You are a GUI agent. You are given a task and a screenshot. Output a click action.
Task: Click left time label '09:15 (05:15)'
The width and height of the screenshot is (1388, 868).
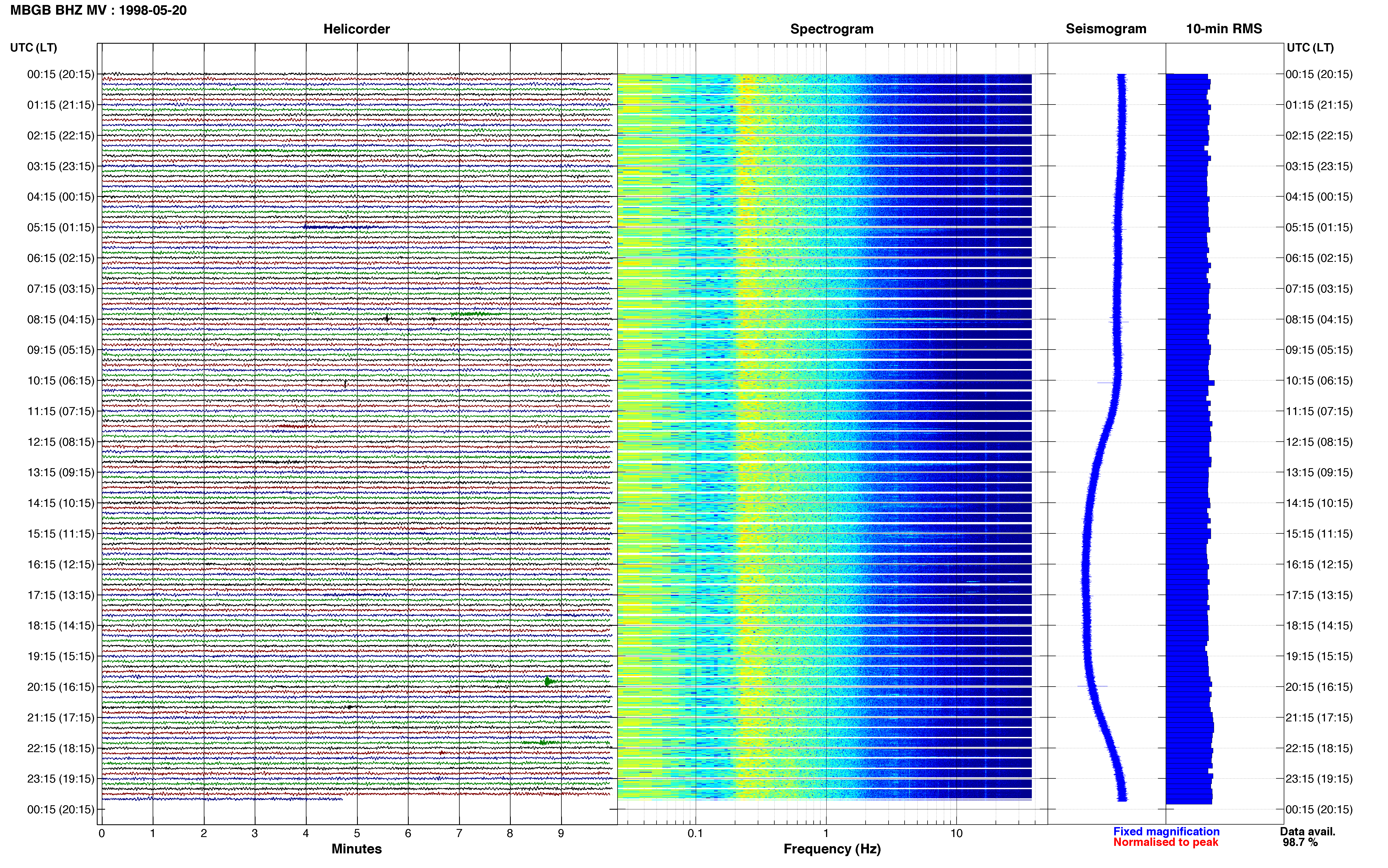61,350
